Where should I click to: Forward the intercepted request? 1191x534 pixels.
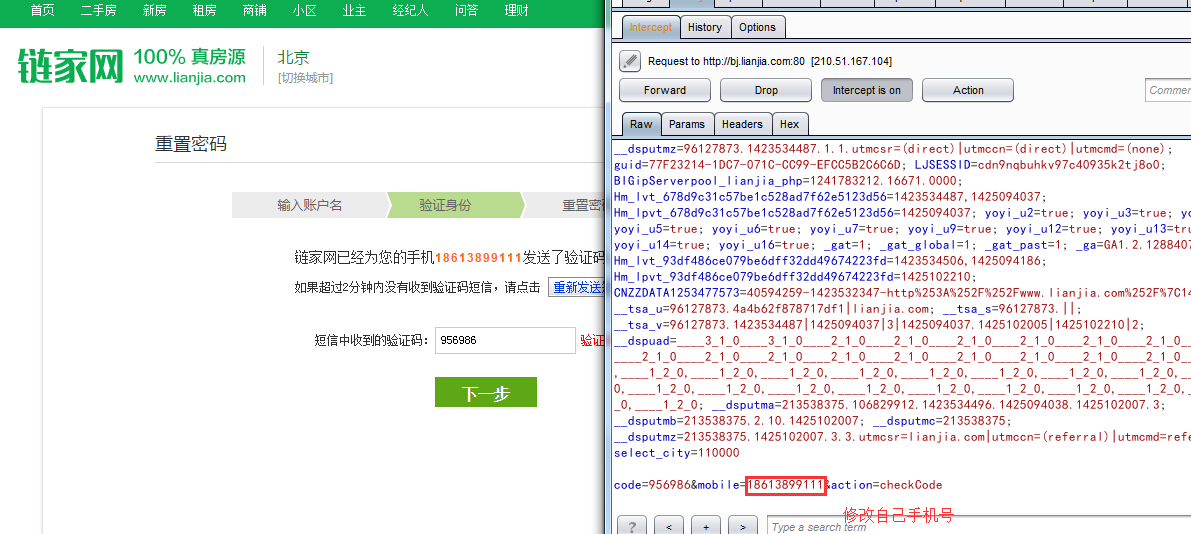pos(665,90)
